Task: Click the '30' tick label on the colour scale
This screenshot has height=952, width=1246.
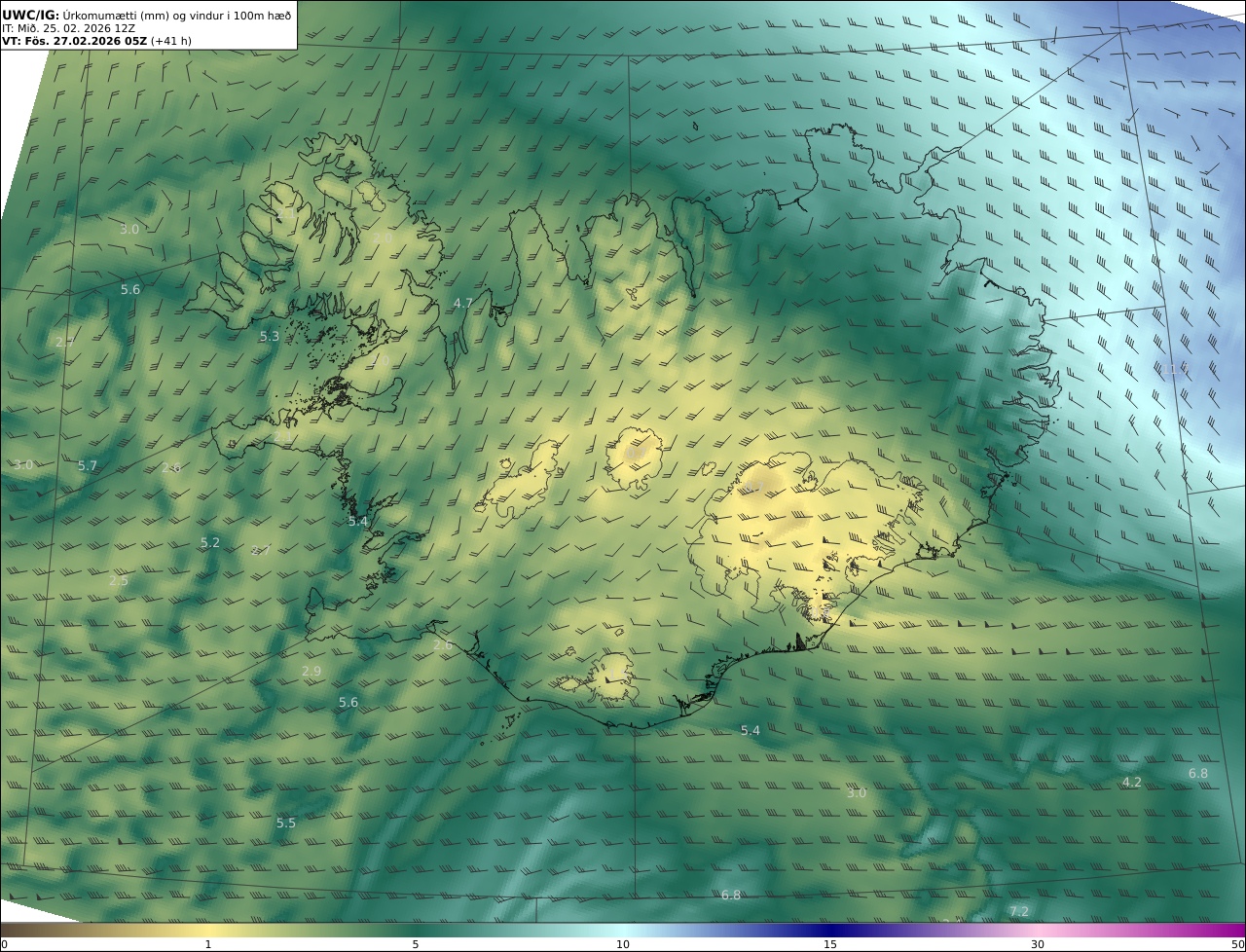Action: [x=1038, y=945]
